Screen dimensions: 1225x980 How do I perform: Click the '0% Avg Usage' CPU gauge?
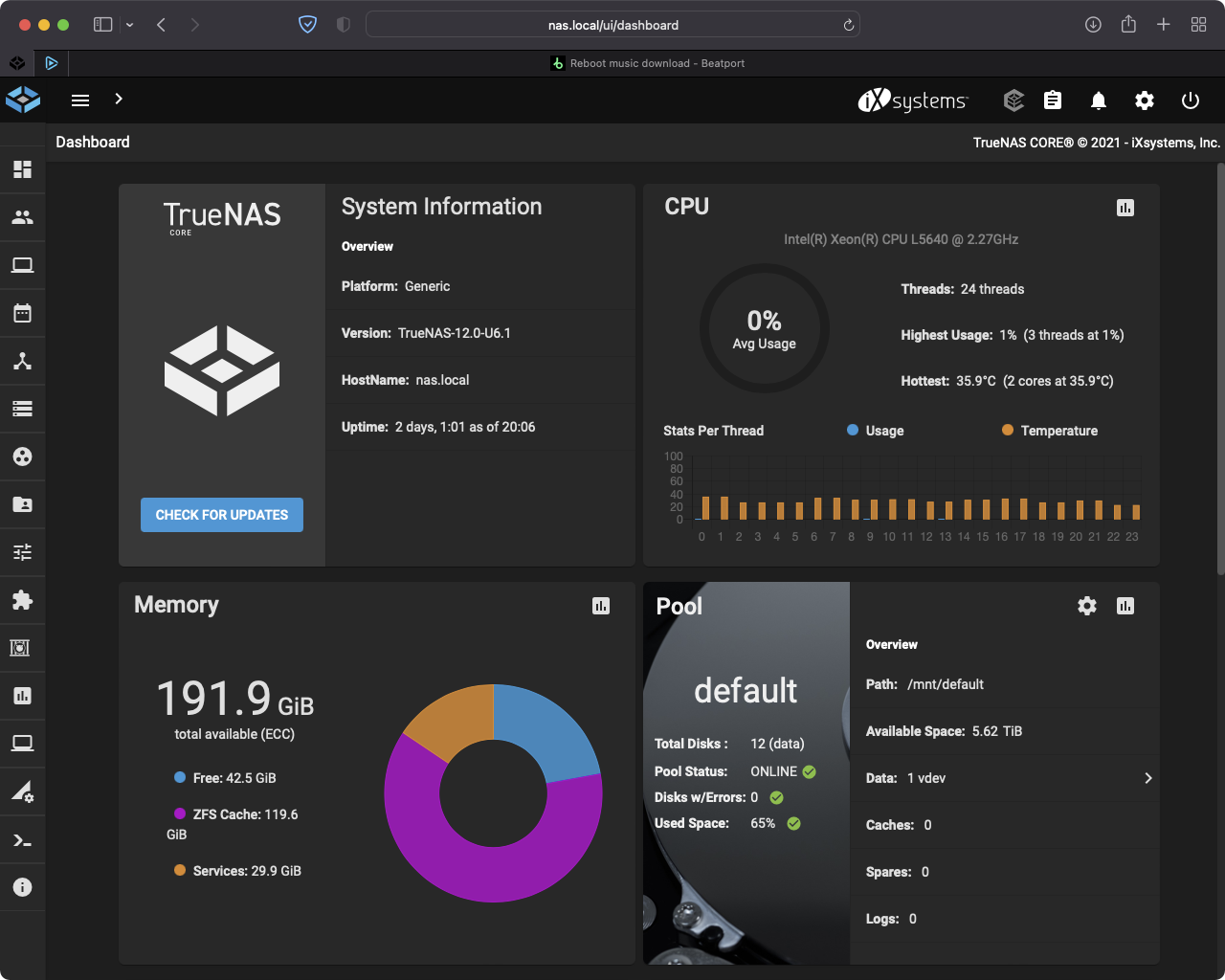[765, 329]
